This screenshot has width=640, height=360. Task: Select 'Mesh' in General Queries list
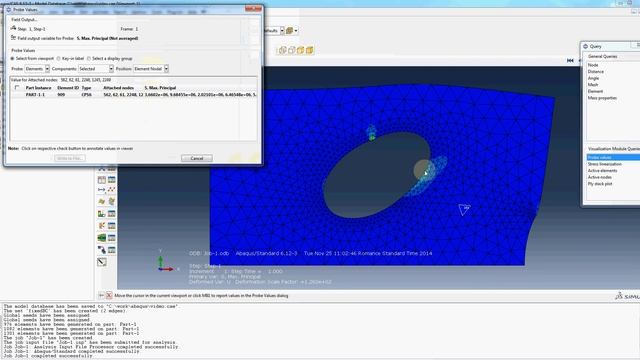point(593,84)
